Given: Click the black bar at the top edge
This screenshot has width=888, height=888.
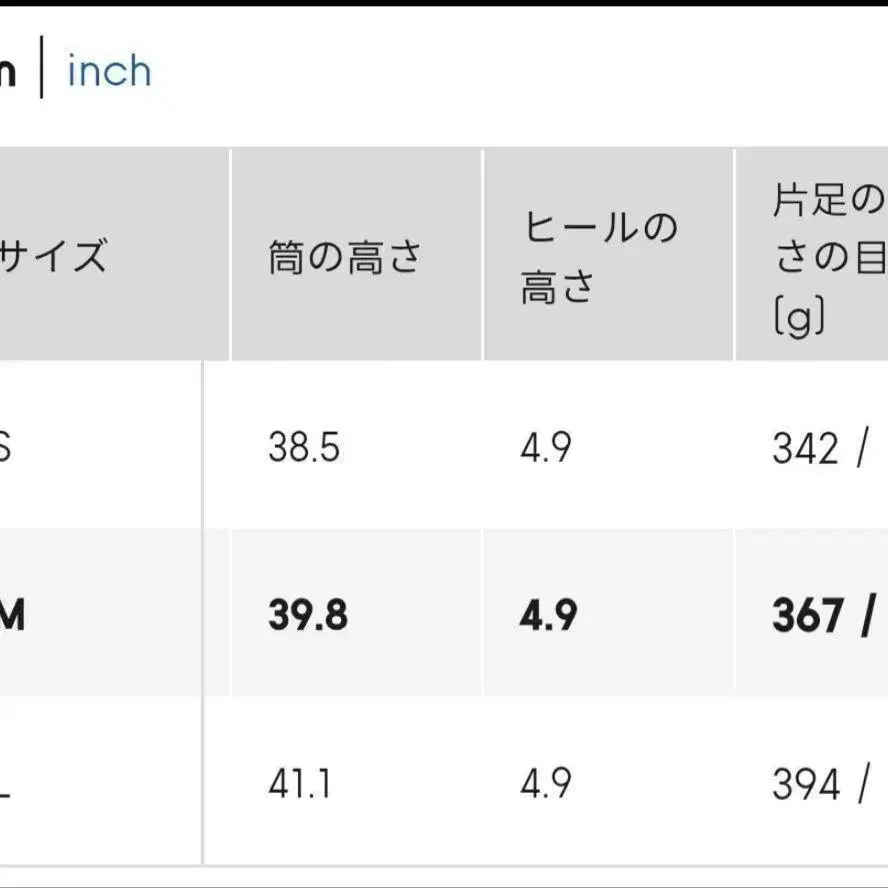Looking at the screenshot, I should 444,3.
